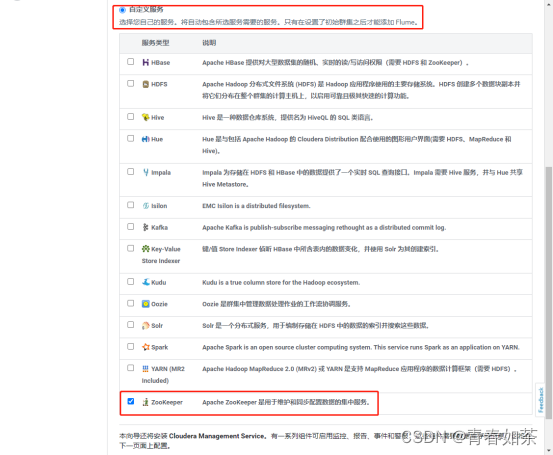Viewport: 553px width, 455px height.
Task: Tick the Oozie checkbox
Action: 130,303
